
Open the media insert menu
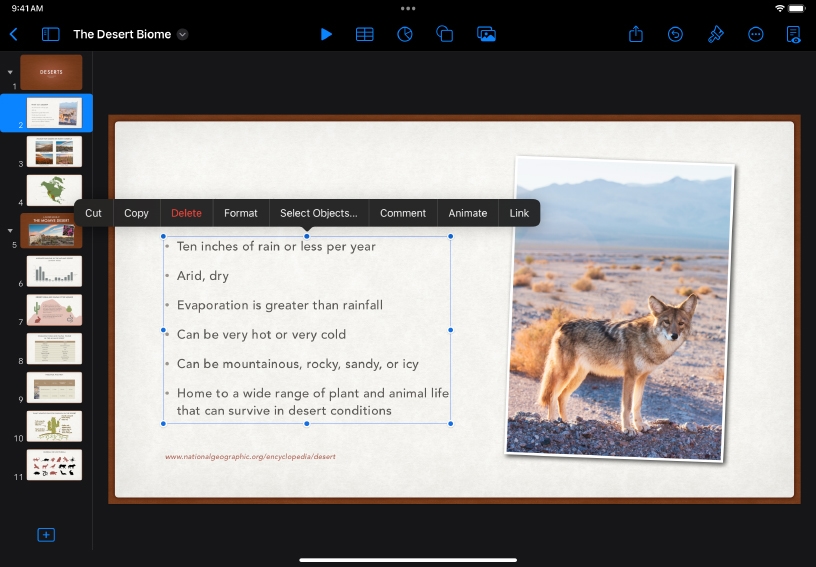(486, 34)
